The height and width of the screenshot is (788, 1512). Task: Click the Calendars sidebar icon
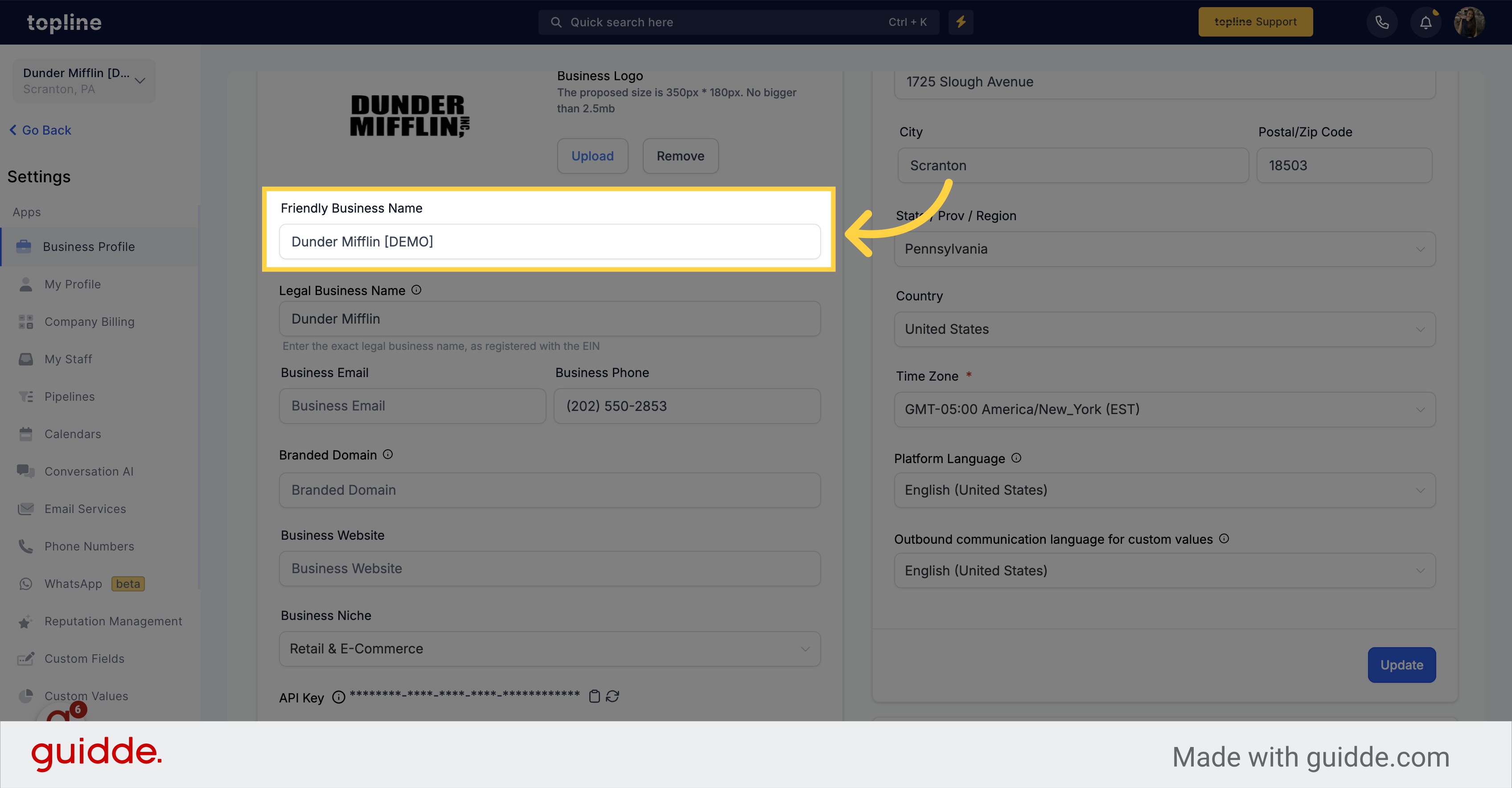(x=25, y=434)
